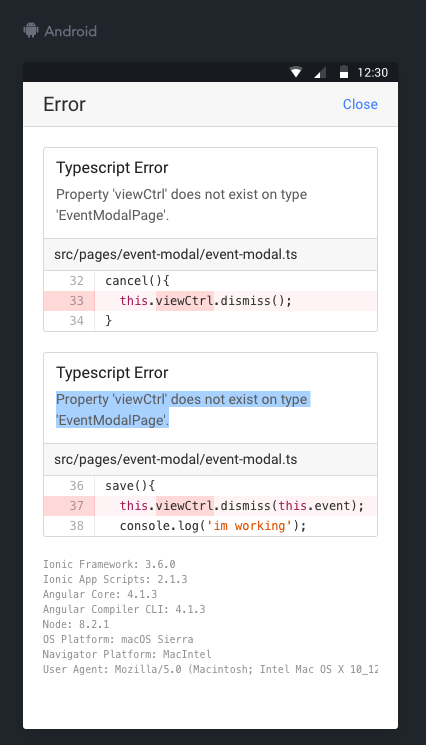Select the Android platform label

(x=70, y=31)
